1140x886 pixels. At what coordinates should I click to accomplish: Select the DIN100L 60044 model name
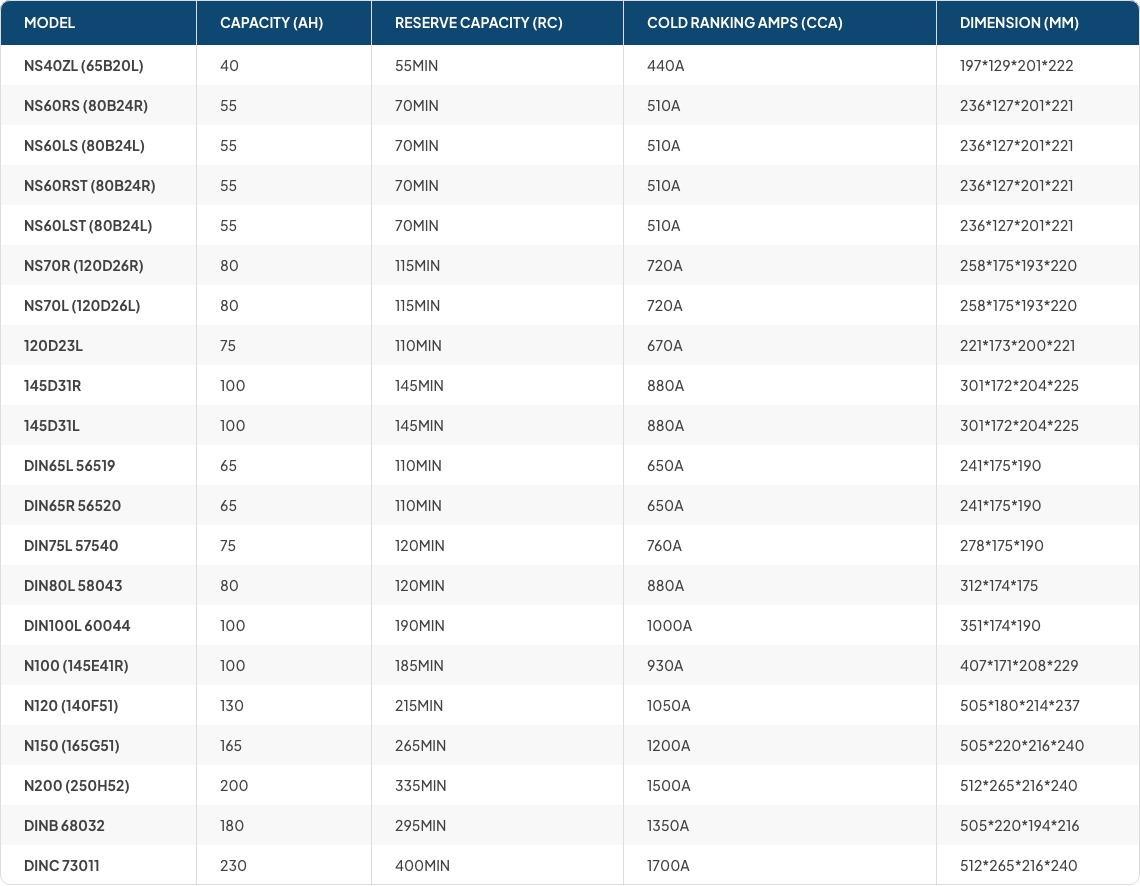(77, 626)
